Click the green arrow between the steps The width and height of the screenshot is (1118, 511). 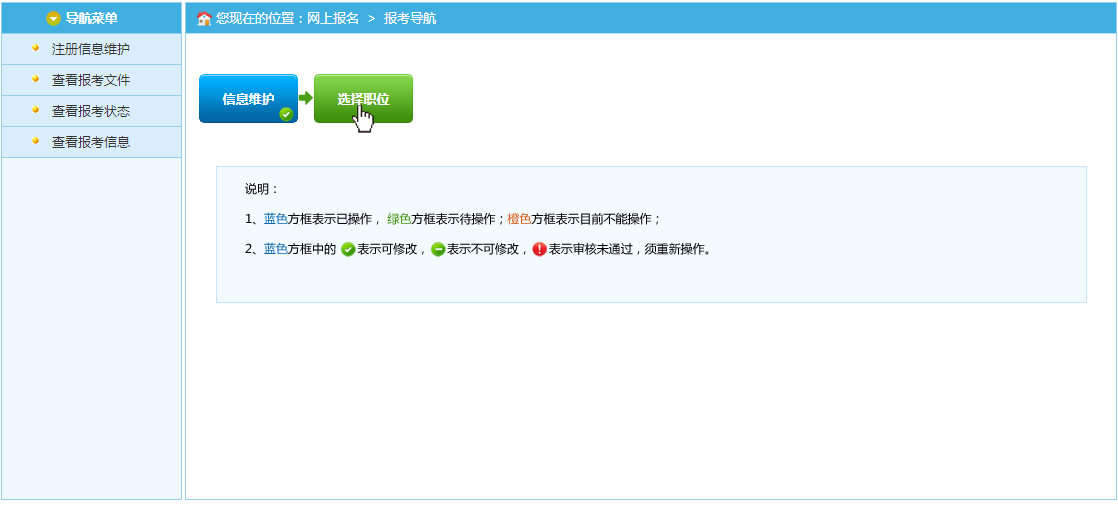click(x=306, y=98)
